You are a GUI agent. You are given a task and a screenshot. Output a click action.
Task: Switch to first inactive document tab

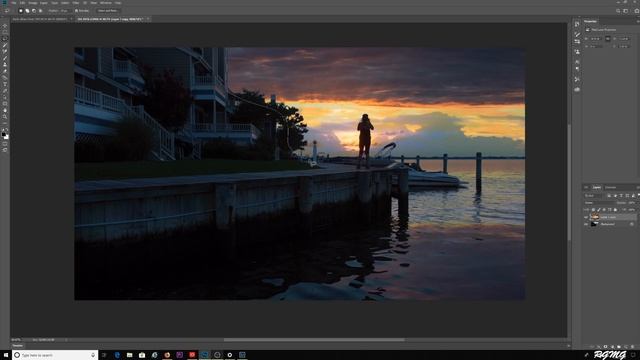pyautogui.click(x=40, y=19)
